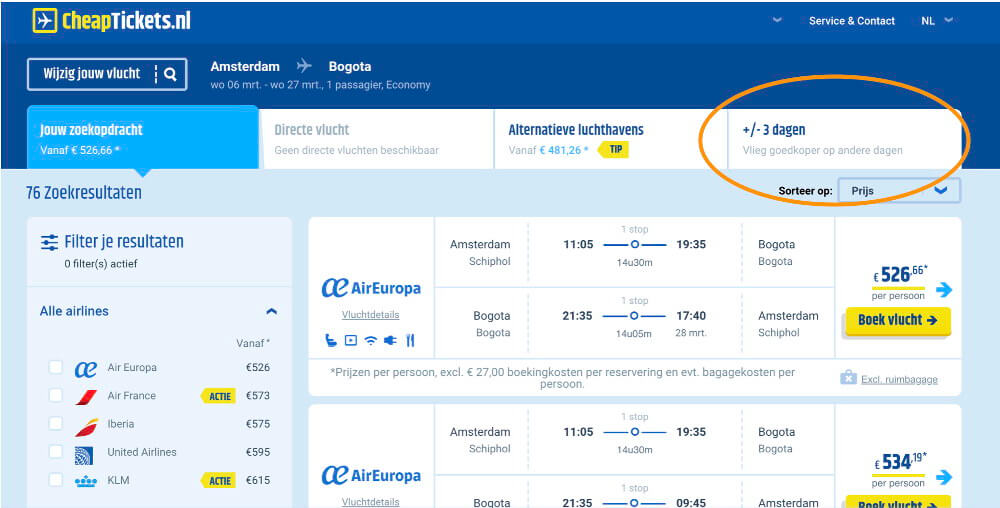Click the 28 mrt. arrival date label
The width and height of the screenshot is (1000, 508).
click(x=691, y=333)
